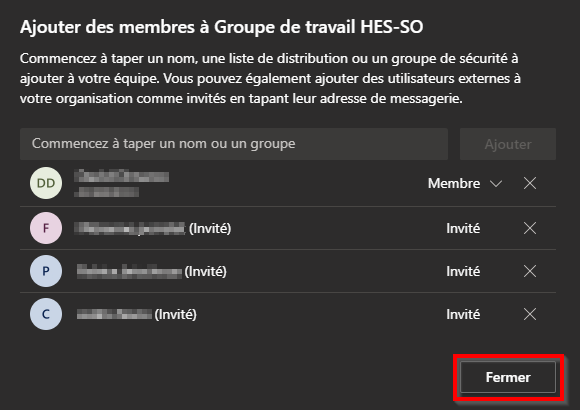The image size is (580, 410).
Task: Select the (Invité) name in P row
Action: click(152, 271)
